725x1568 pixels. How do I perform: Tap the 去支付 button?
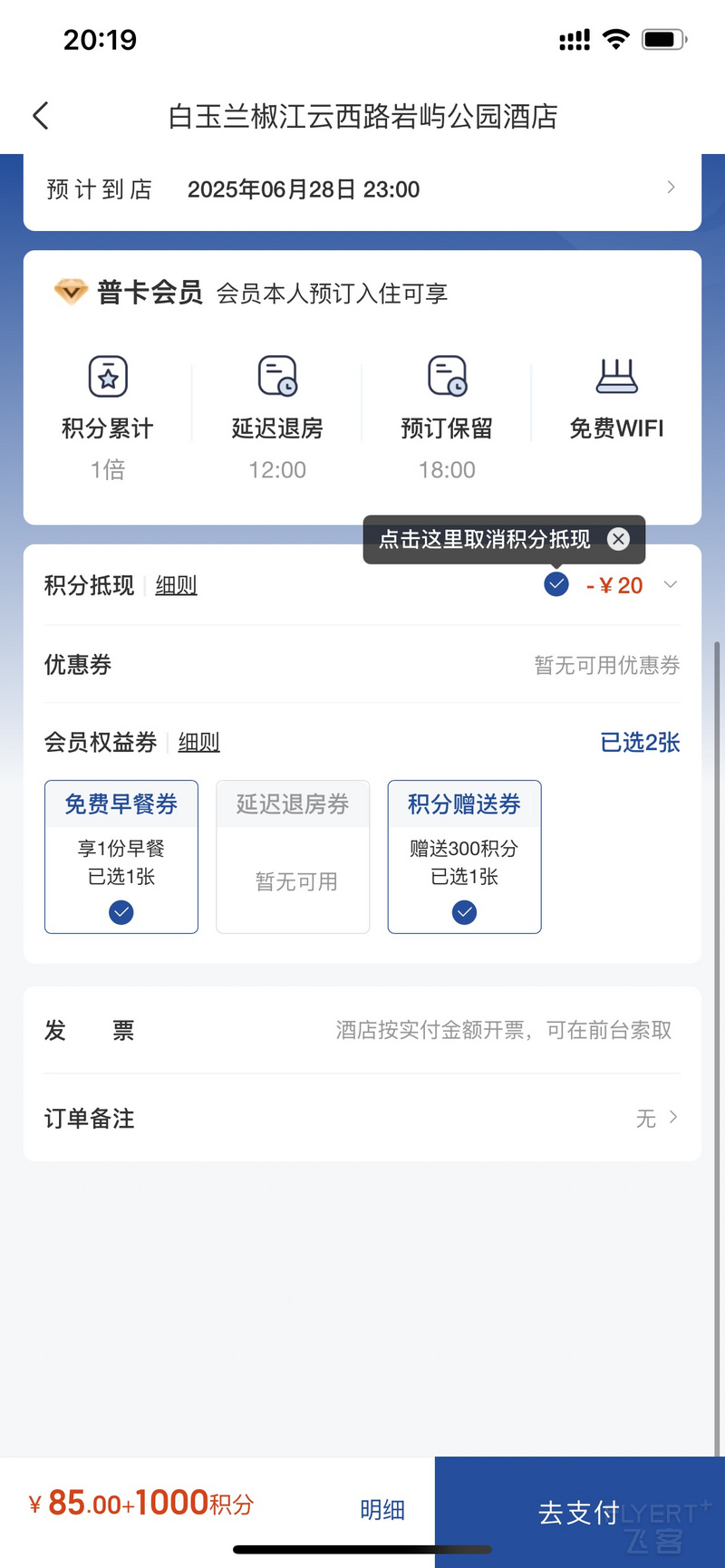(580, 1511)
